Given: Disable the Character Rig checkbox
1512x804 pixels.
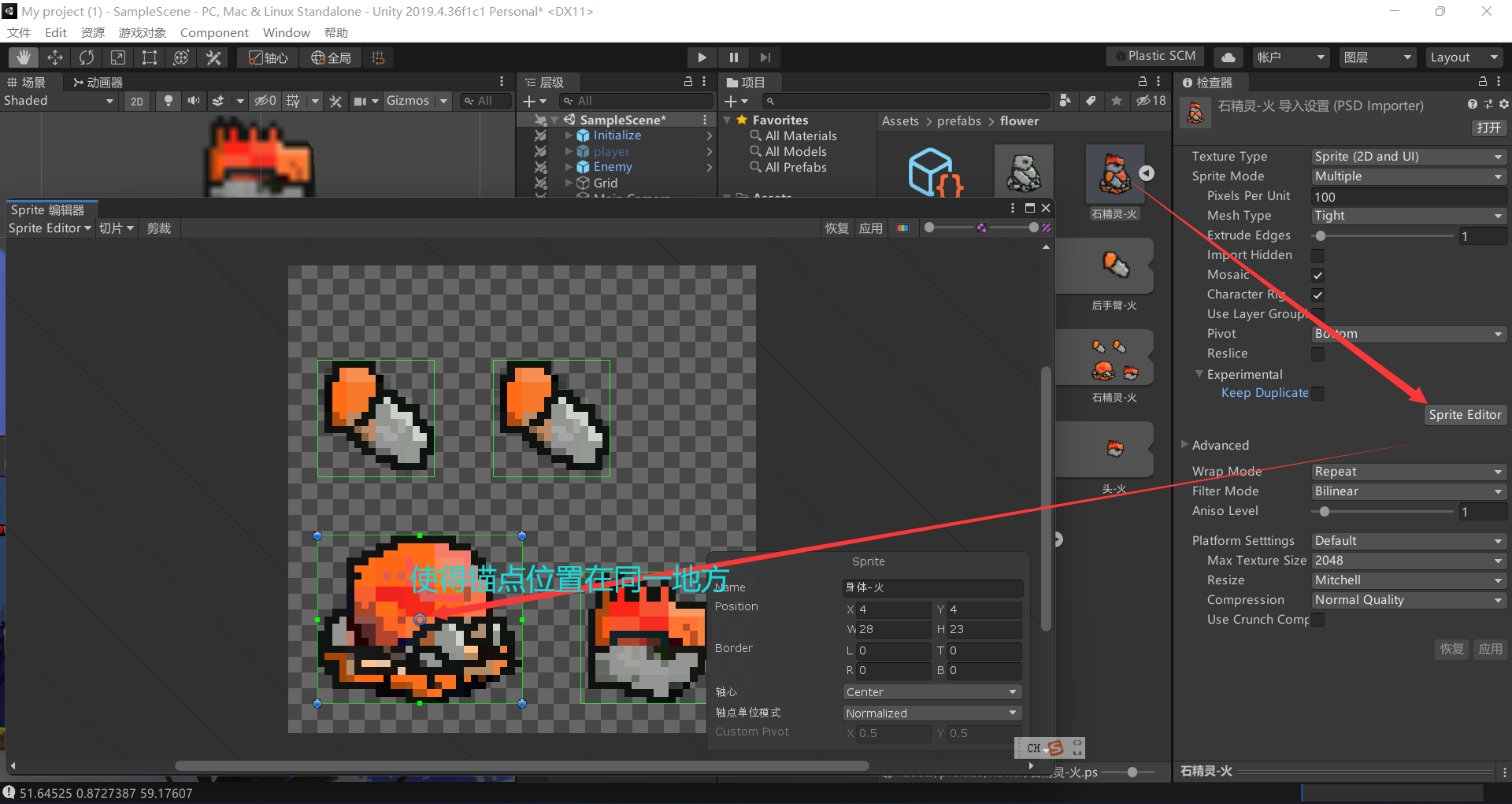Looking at the screenshot, I should (x=1317, y=295).
